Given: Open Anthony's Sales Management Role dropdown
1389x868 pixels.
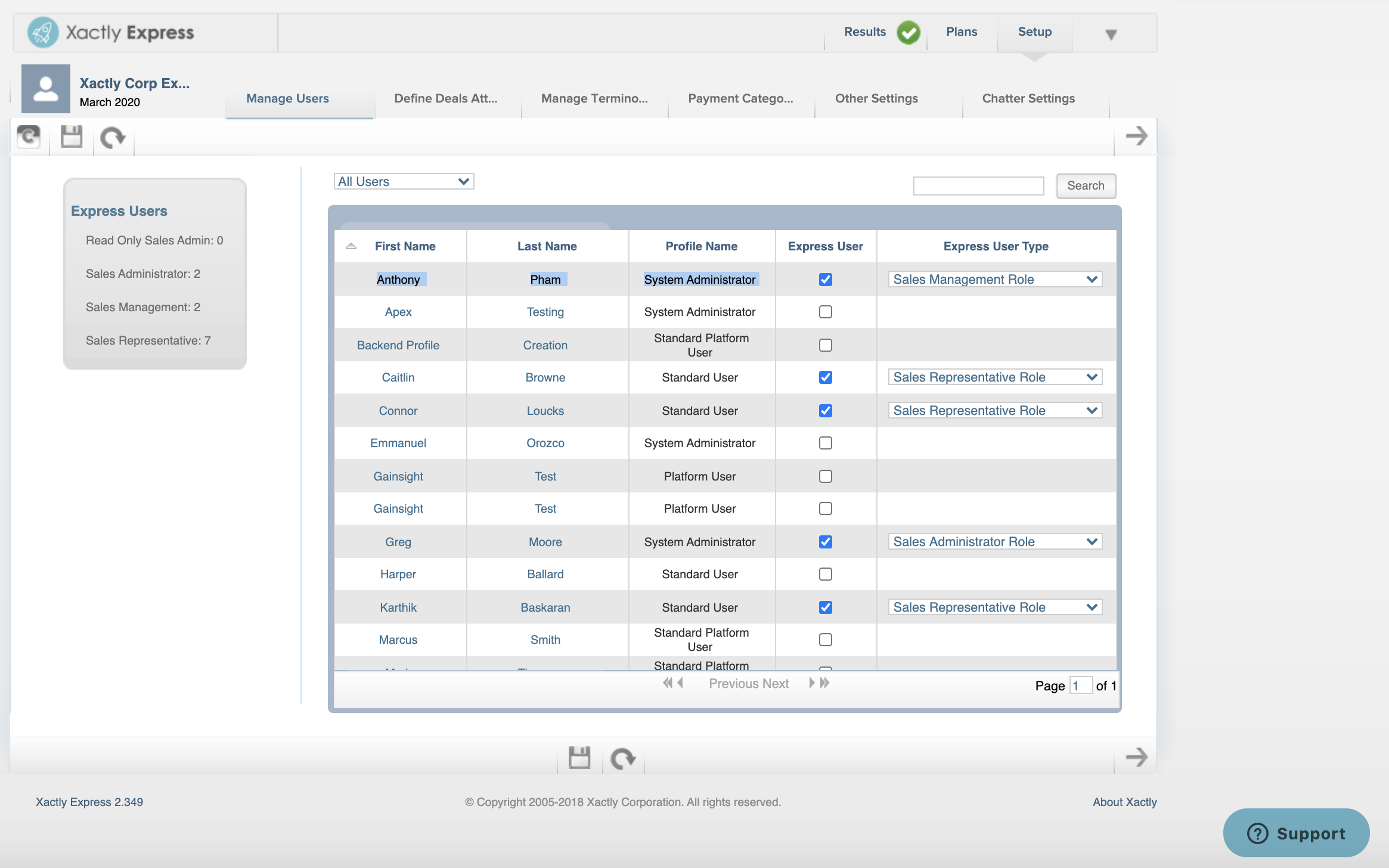Looking at the screenshot, I should [995, 279].
